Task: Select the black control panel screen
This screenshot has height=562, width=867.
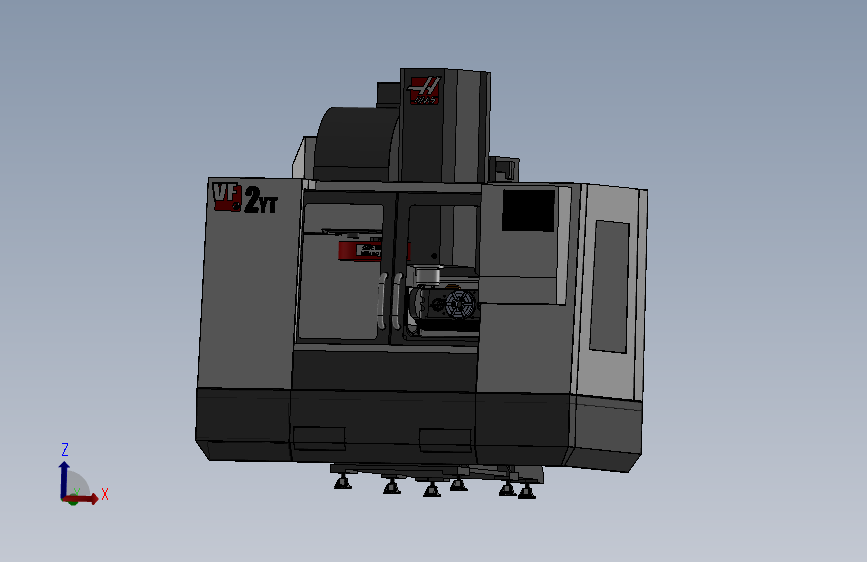Action: point(529,210)
